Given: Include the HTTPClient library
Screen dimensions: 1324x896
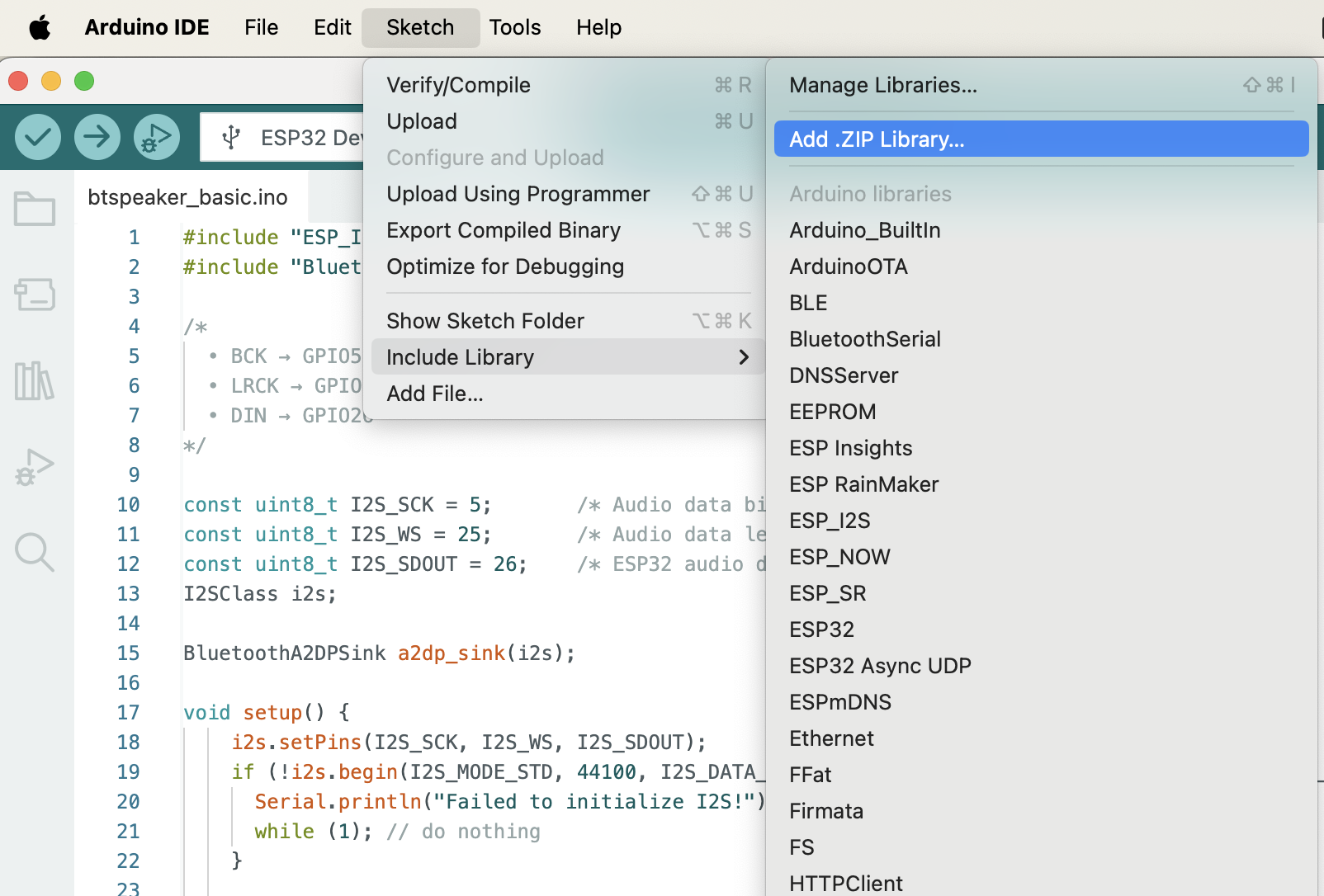Looking at the screenshot, I should point(1042,883).
